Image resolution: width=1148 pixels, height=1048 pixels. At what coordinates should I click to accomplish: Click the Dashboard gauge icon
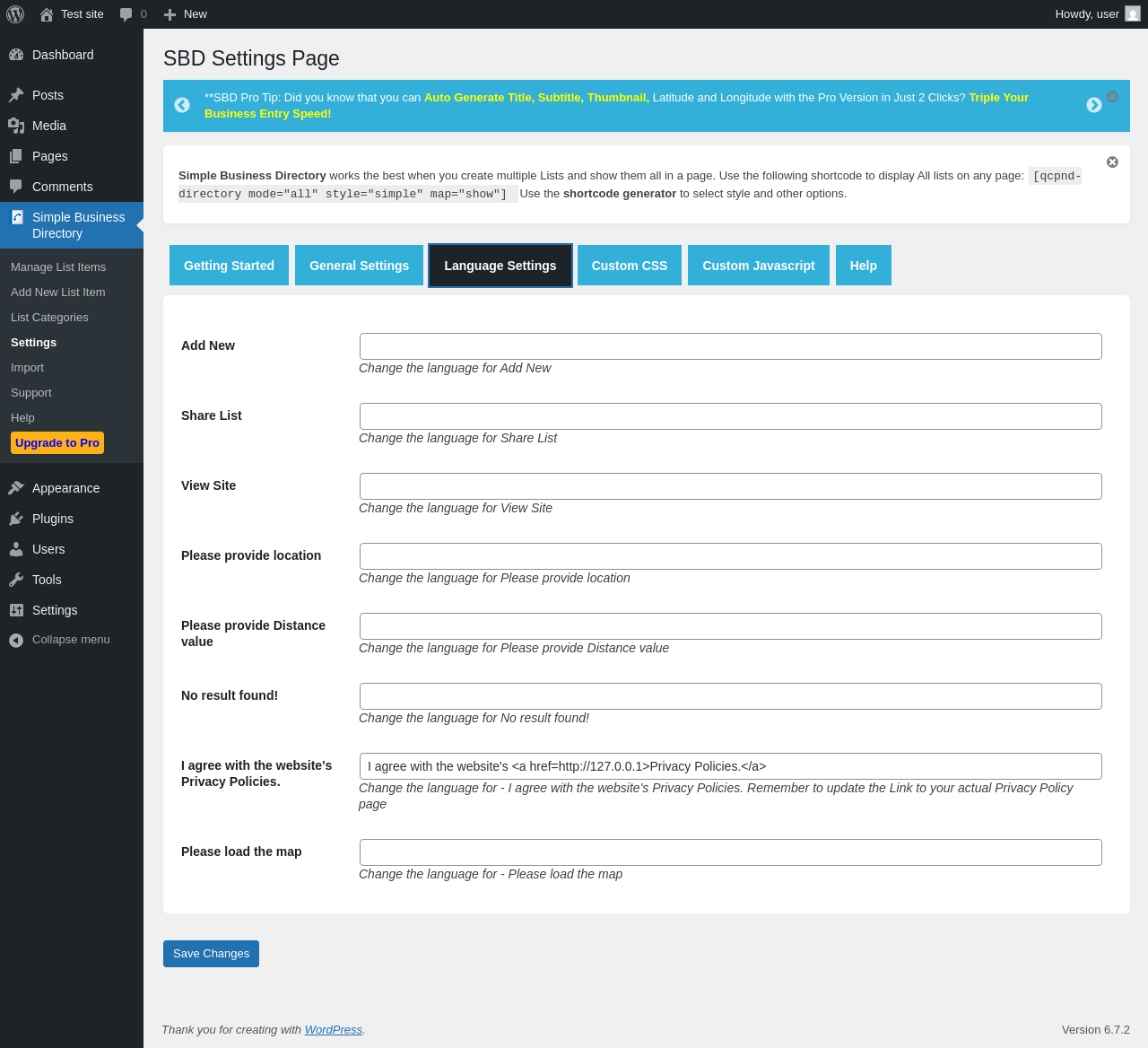click(16, 55)
